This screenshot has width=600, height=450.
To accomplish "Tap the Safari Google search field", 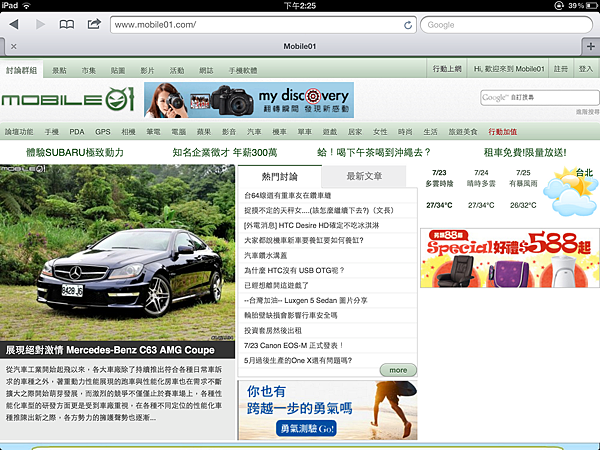I will point(506,25).
